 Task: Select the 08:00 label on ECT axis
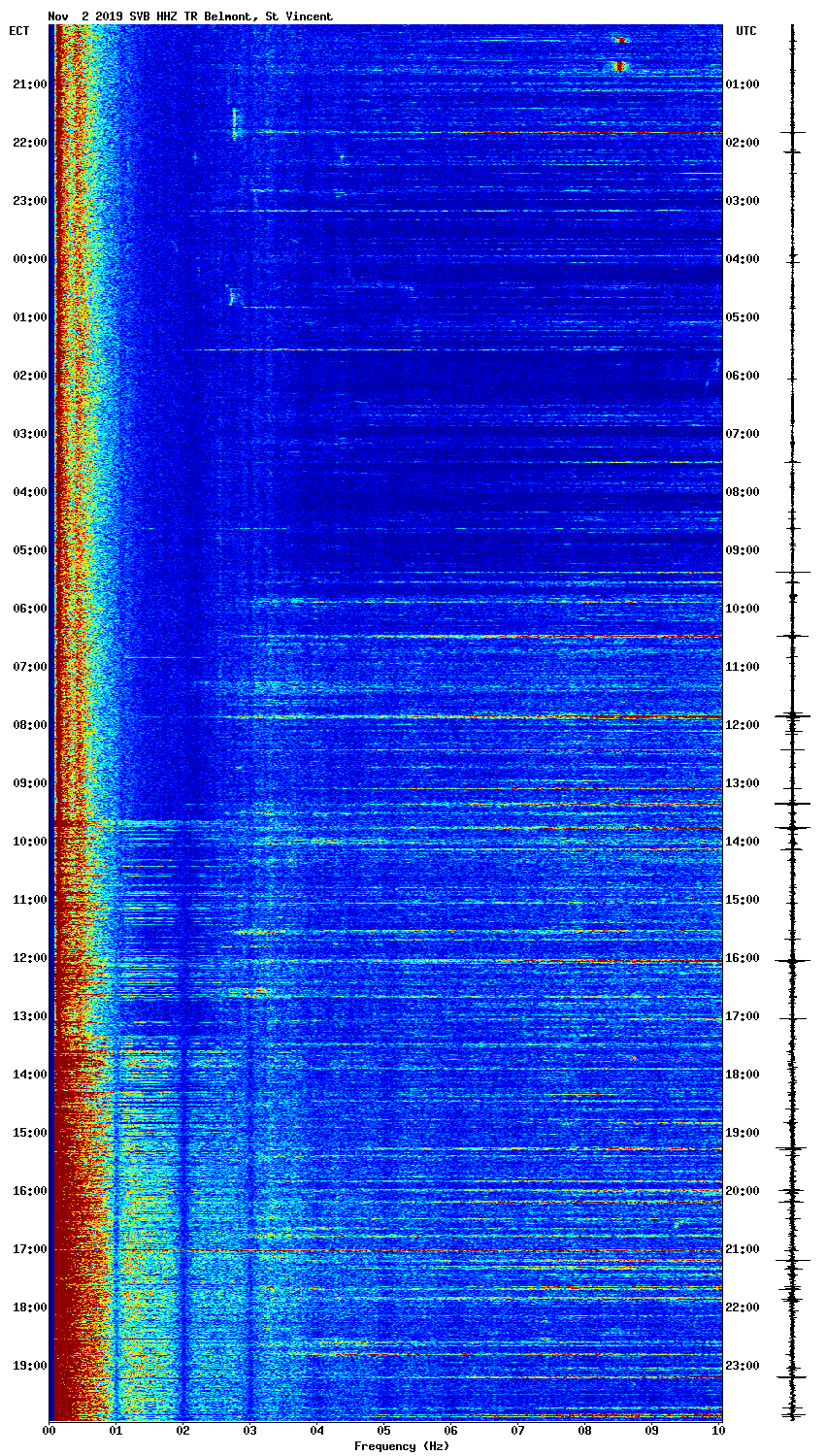coord(29,725)
